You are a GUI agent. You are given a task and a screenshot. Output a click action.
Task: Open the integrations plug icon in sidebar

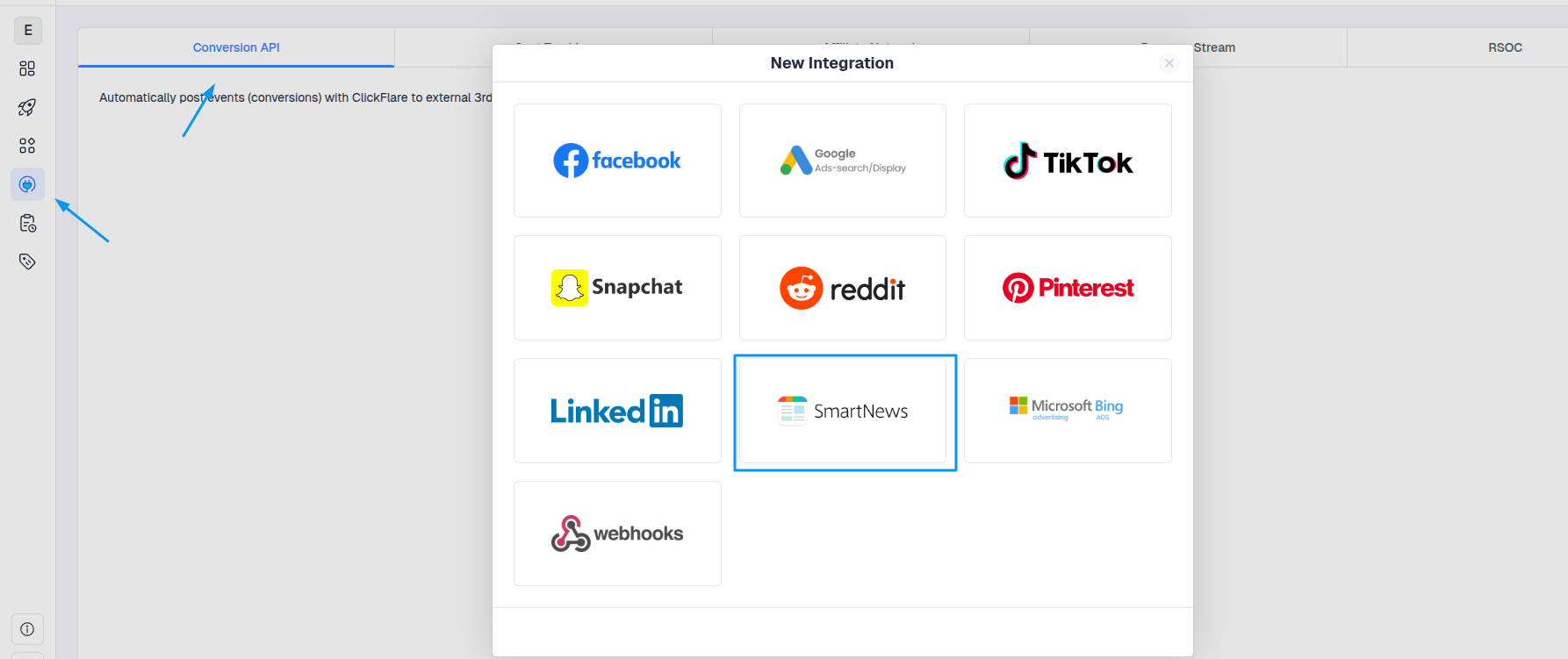coord(27,184)
